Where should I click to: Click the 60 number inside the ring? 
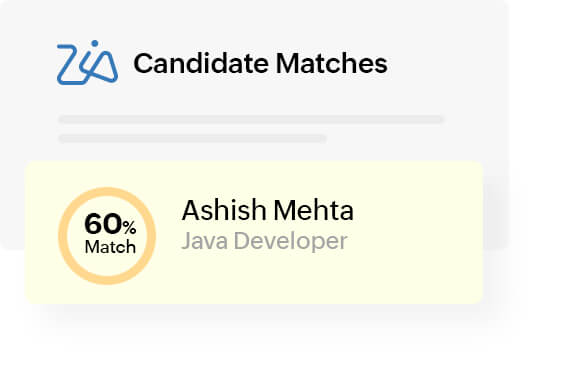point(103,224)
